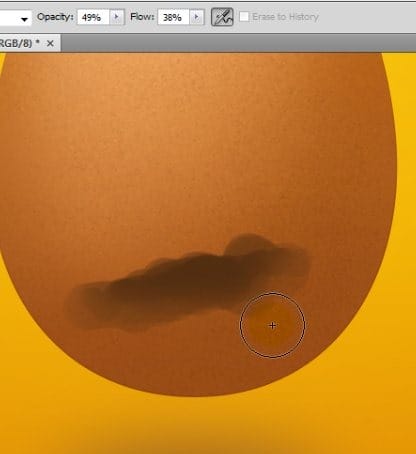Select the RGB/8 document tab
416x454 pixels.
[20, 43]
